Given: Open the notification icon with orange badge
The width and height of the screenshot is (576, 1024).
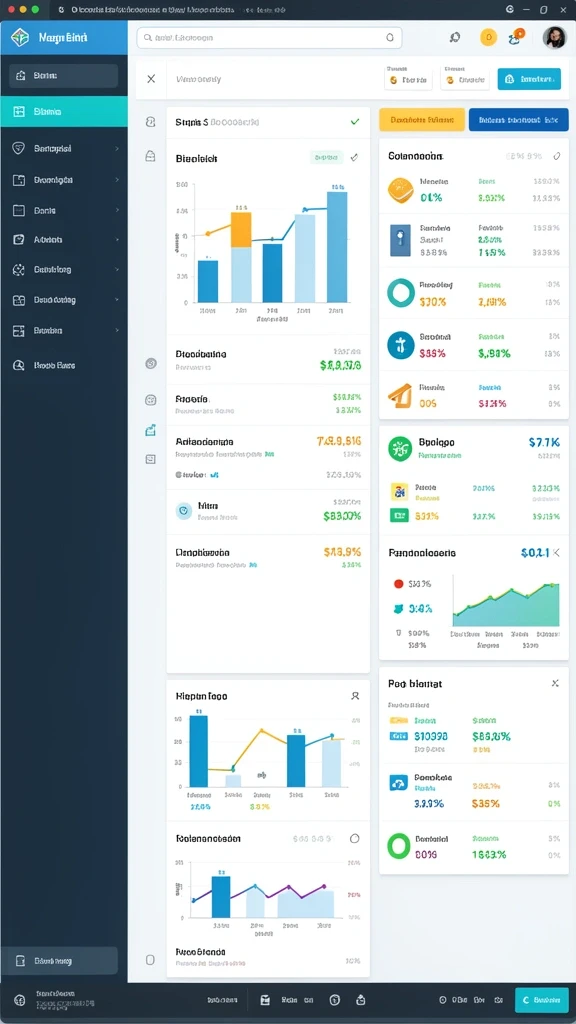Looking at the screenshot, I should point(515,37).
